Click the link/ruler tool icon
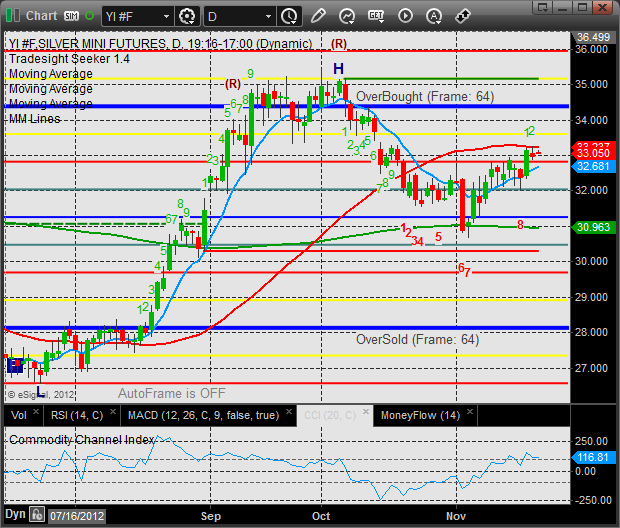This screenshot has height=528, width=620. point(463,16)
